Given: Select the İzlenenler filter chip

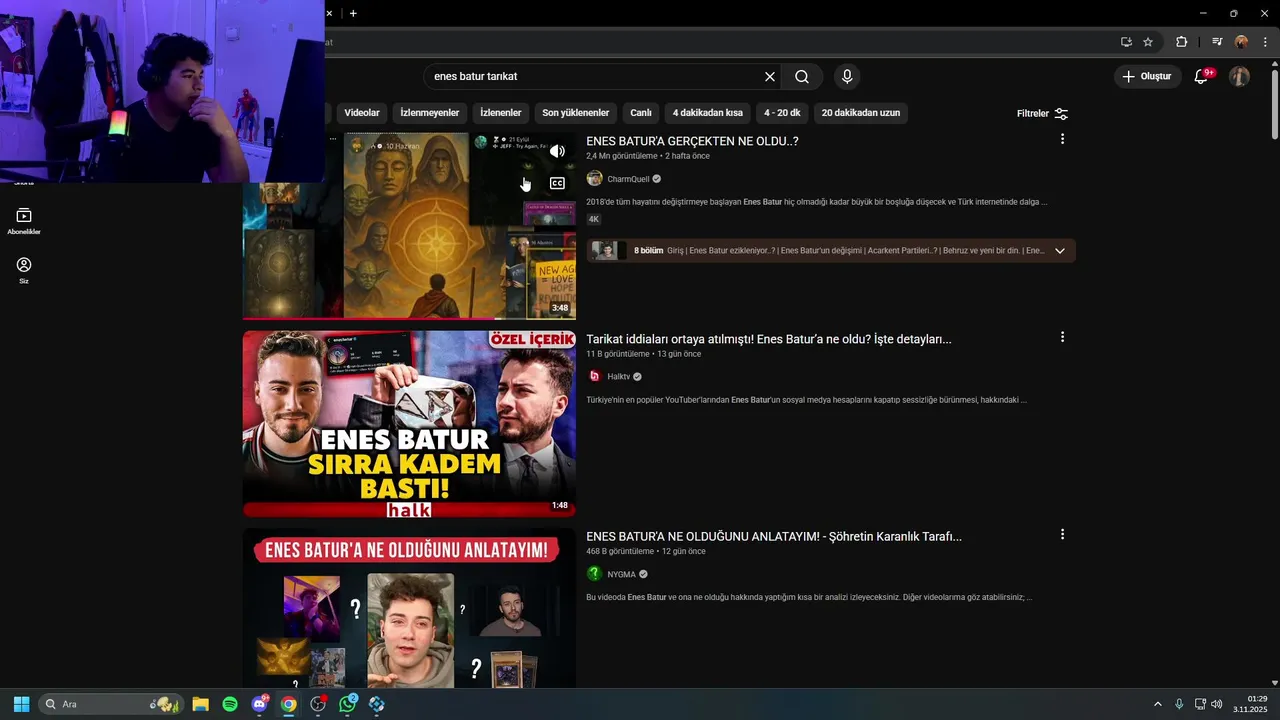Looking at the screenshot, I should point(500,113).
